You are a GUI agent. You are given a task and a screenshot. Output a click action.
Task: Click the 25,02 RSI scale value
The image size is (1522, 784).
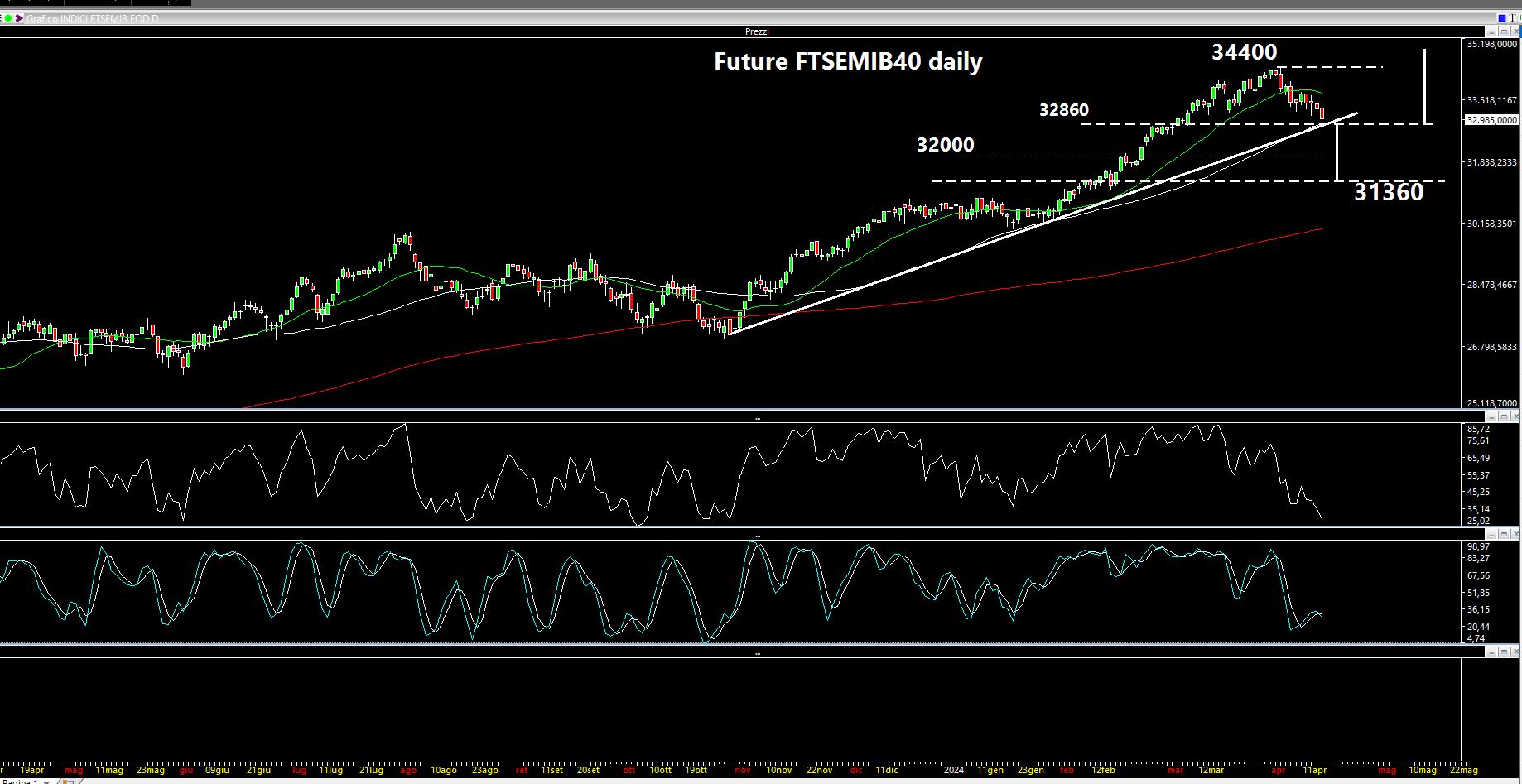tap(1478, 521)
